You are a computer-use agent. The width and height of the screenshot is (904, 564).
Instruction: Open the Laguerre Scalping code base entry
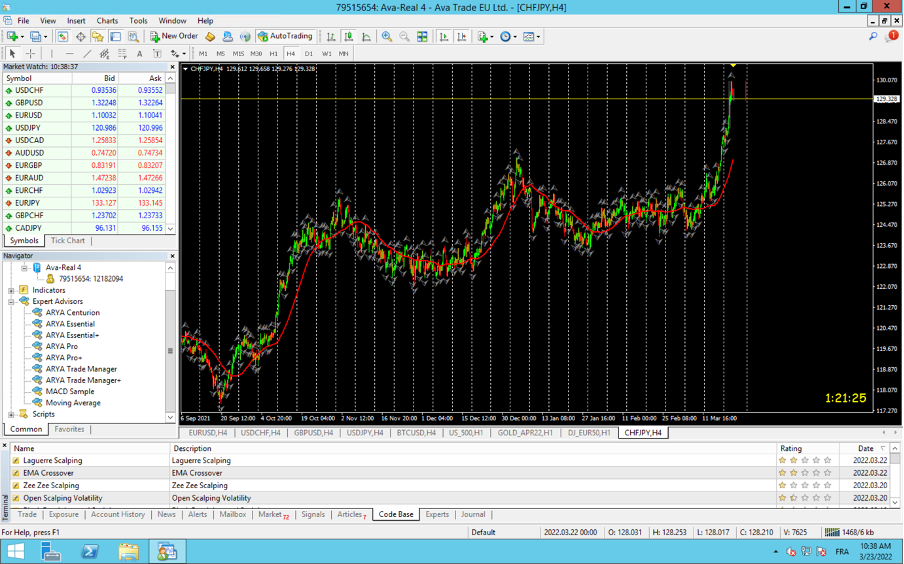coord(52,460)
